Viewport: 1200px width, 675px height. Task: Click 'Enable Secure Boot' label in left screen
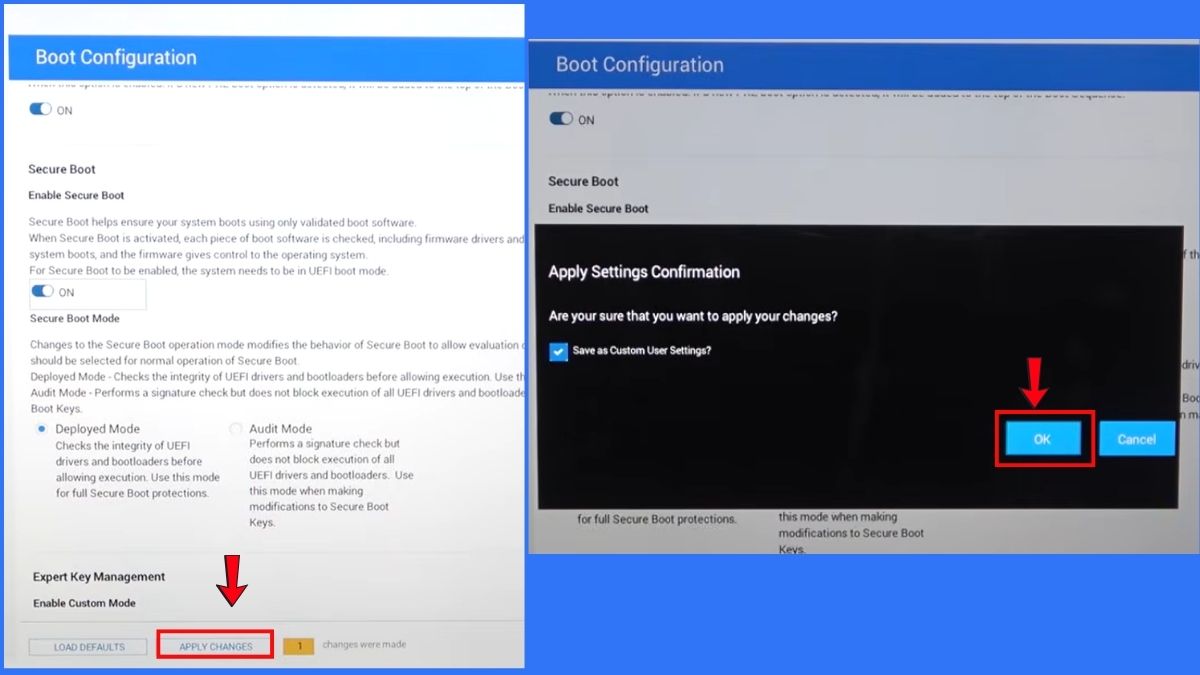76,195
